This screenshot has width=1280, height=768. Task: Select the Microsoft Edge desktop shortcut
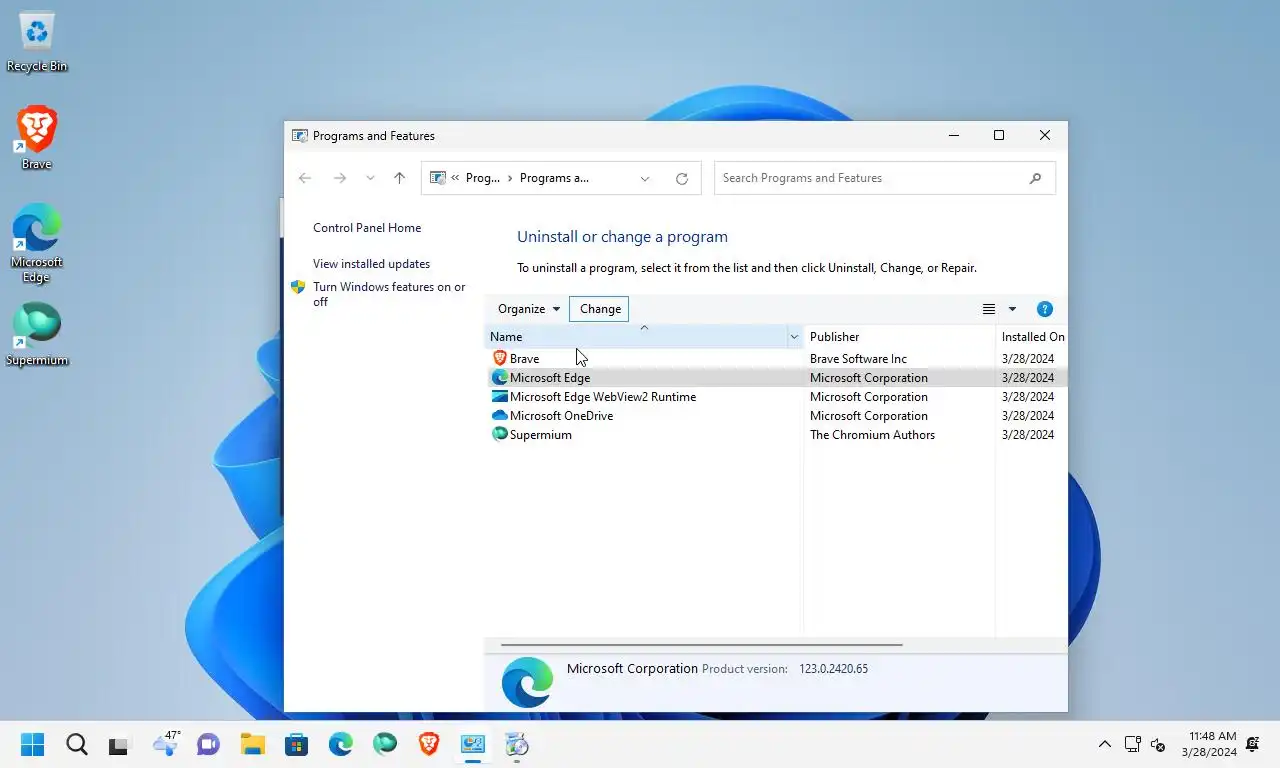point(37,244)
